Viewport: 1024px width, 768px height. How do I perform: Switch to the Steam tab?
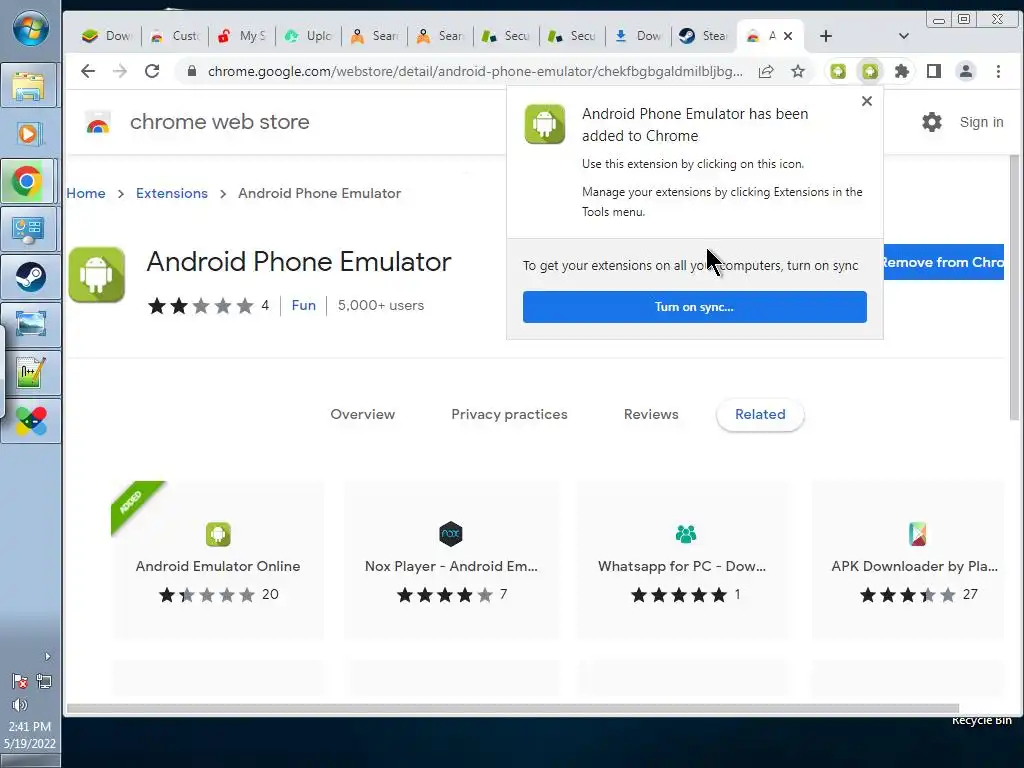(x=703, y=36)
